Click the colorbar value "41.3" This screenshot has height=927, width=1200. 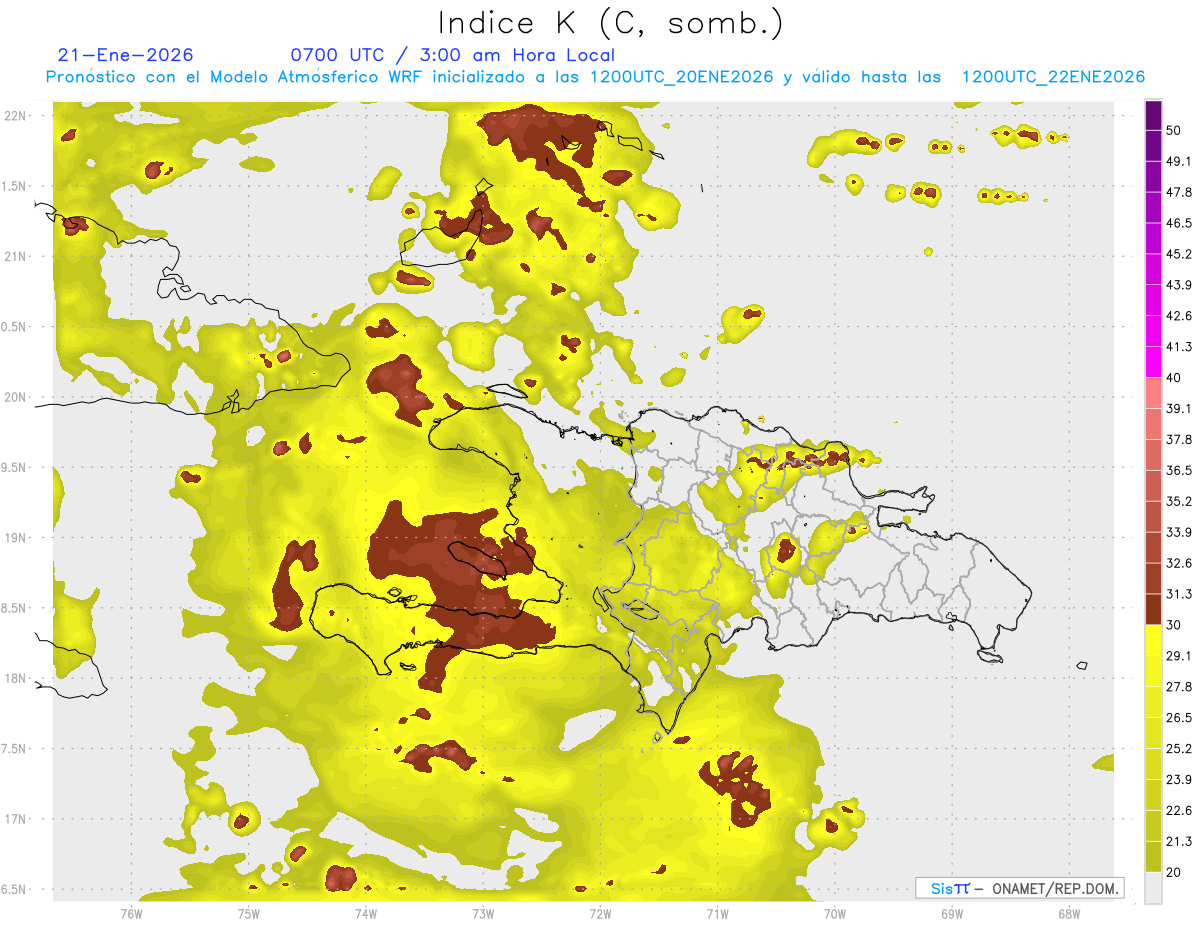(x=1180, y=347)
